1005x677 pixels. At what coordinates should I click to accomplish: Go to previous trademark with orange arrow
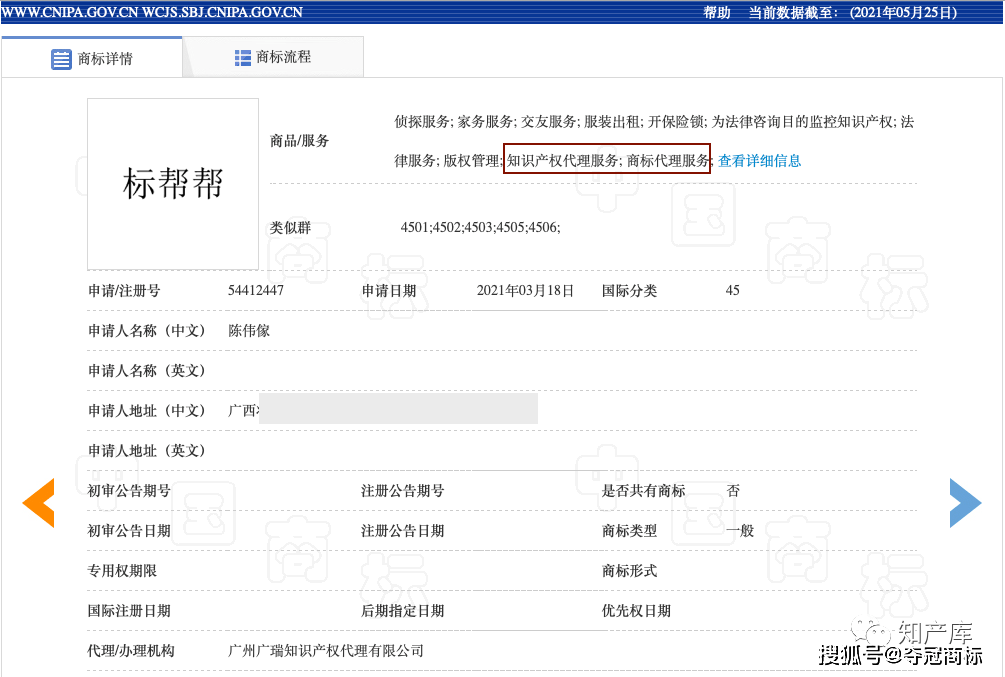38,503
